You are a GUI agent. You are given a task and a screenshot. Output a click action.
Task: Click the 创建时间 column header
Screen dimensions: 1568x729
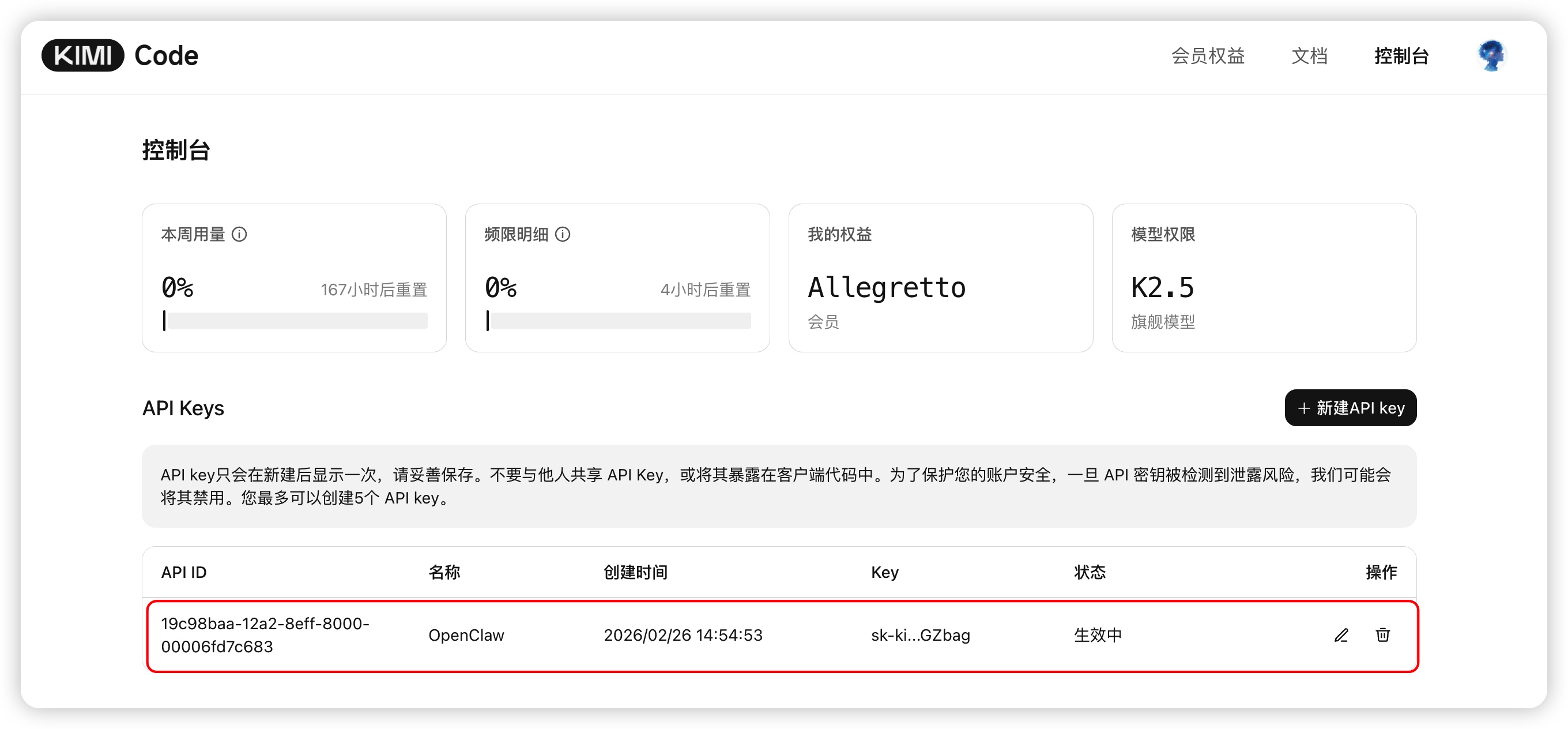[x=635, y=573]
